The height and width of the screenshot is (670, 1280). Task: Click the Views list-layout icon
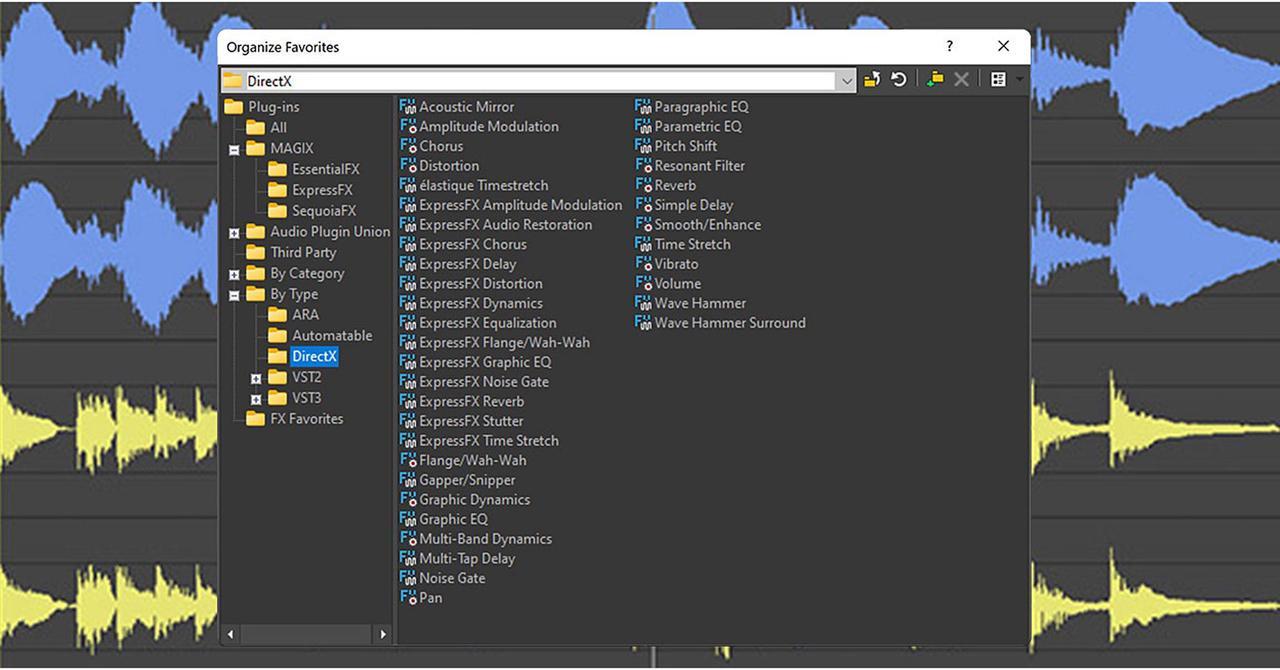998,80
